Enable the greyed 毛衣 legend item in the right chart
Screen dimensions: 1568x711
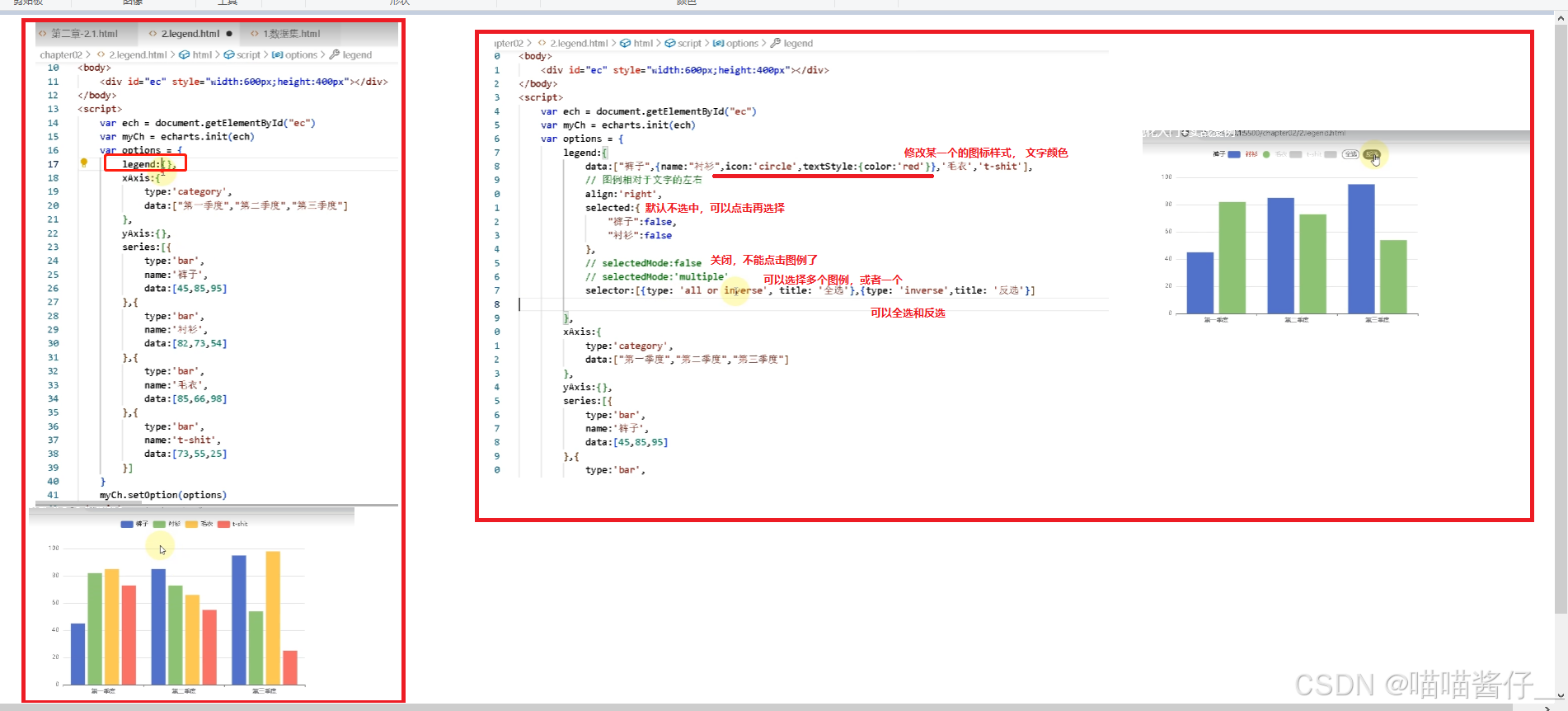pyautogui.click(x=1289, y=154)
